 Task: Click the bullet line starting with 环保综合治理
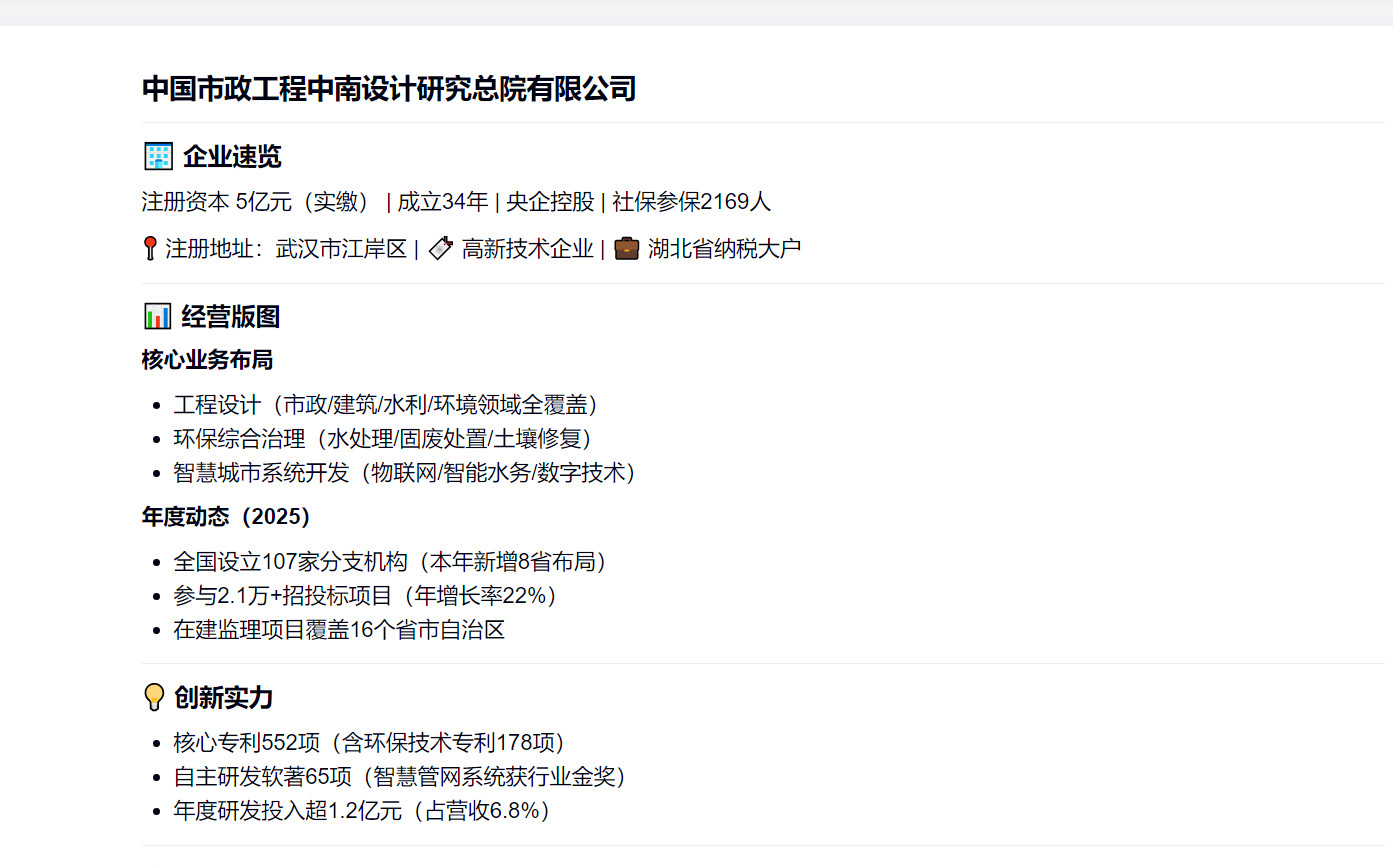383,438
